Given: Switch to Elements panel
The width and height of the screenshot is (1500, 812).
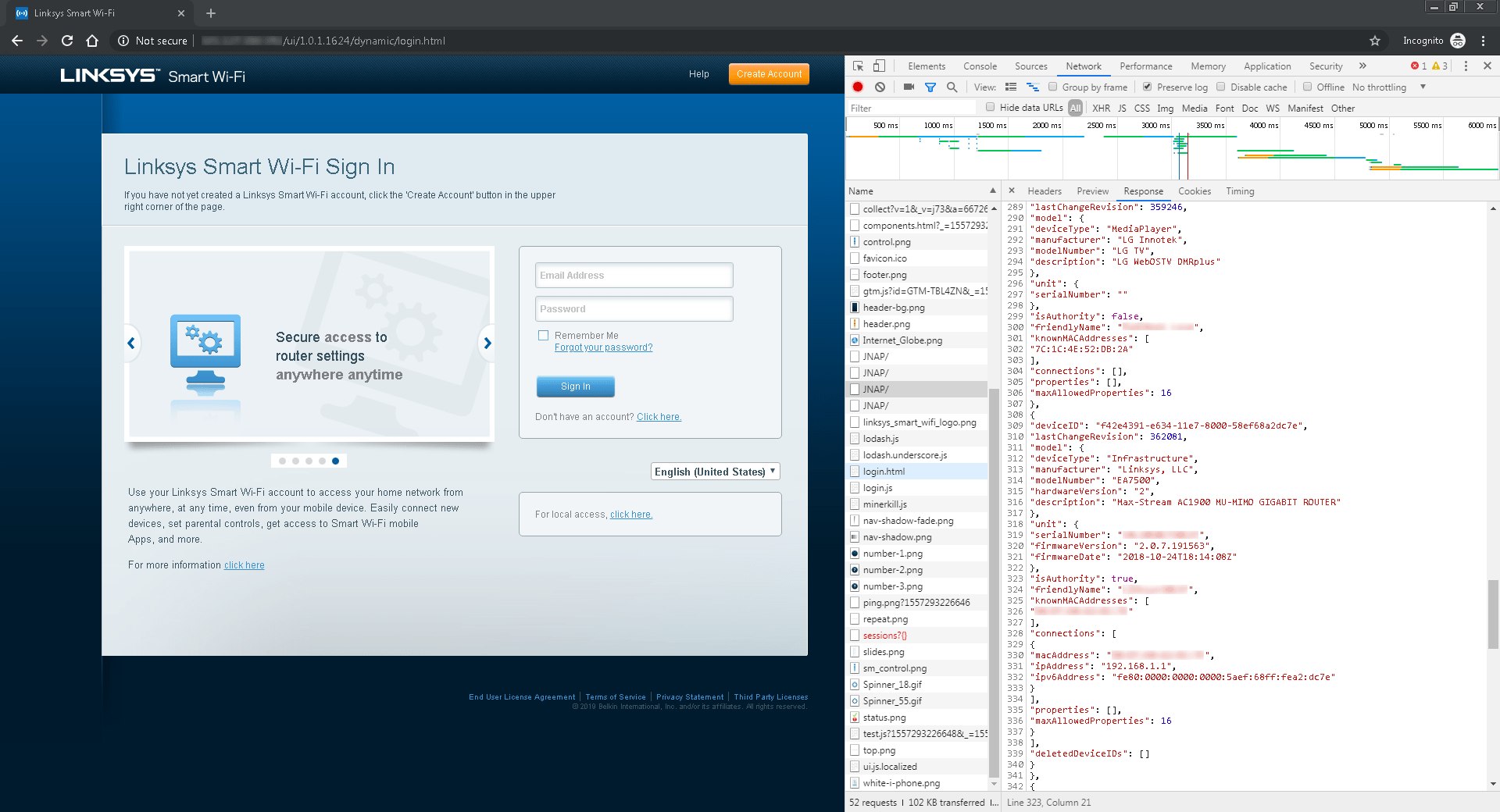Looking at the screenshot, I should click(x=927, y=66).
